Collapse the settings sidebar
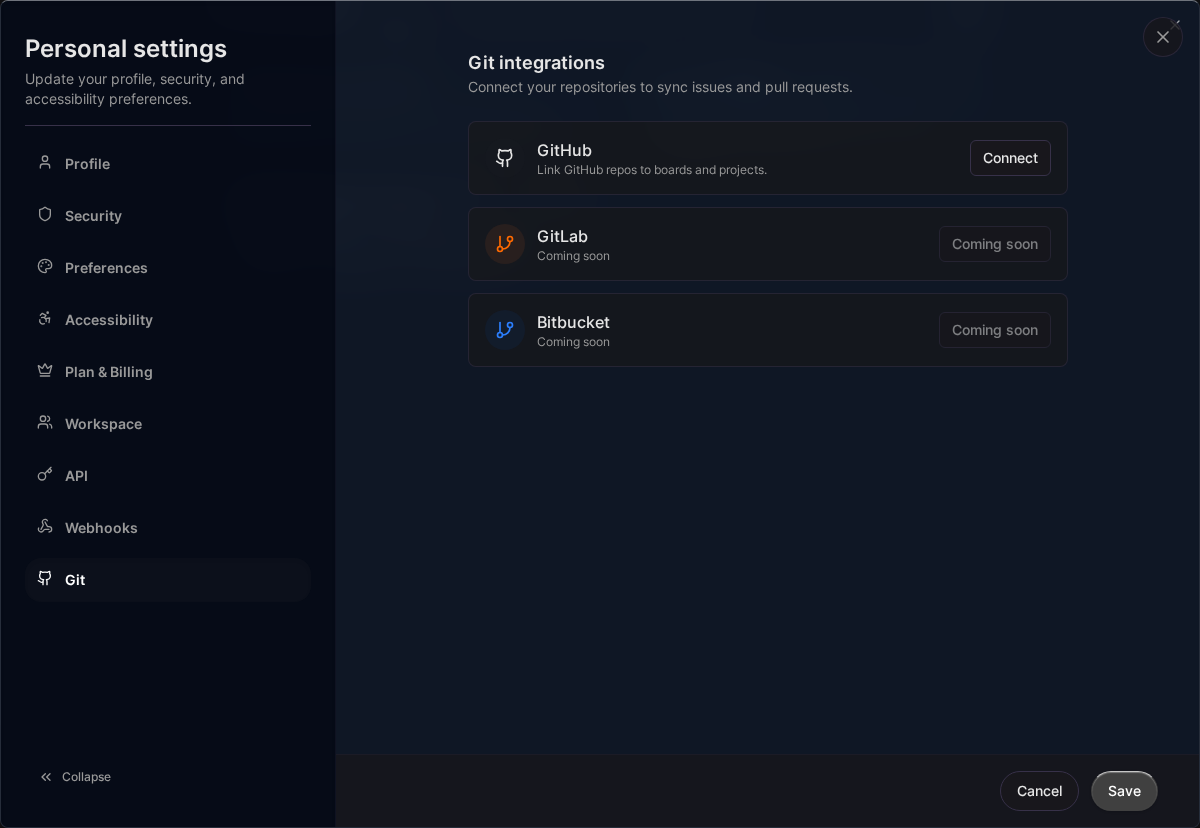This screenshot has height=828, width=1200. (75, 776)
